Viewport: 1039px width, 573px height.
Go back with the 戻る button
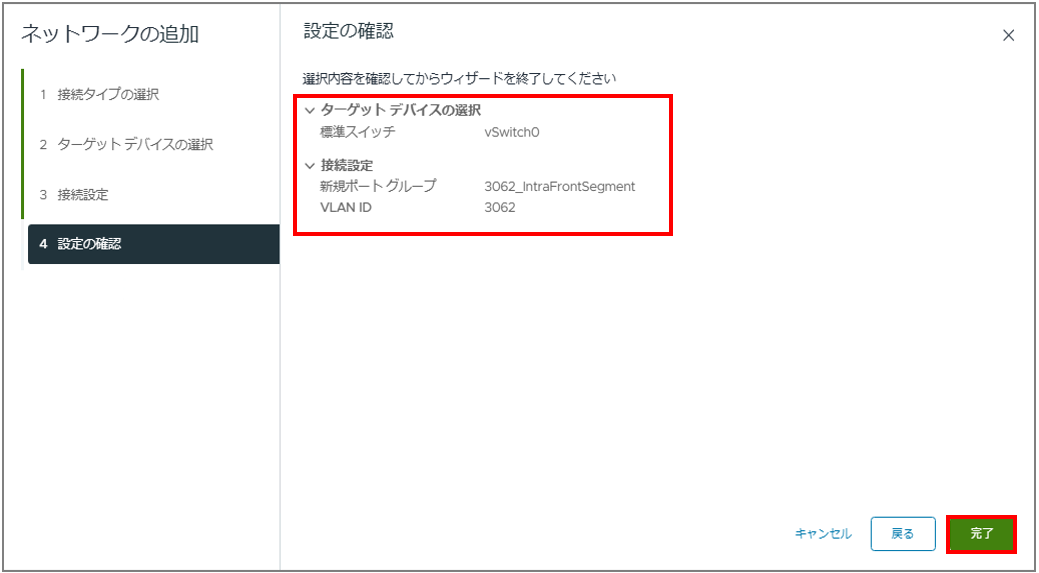tap(902, 534)
